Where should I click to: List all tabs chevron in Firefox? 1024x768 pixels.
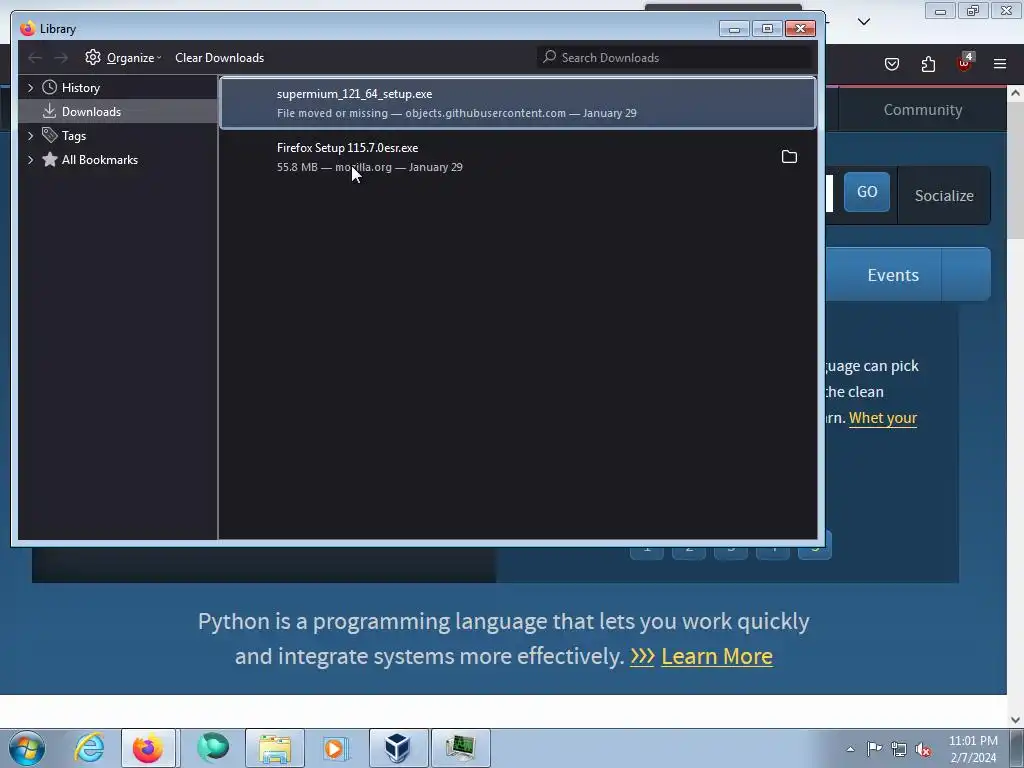click(x=863, y=22)
